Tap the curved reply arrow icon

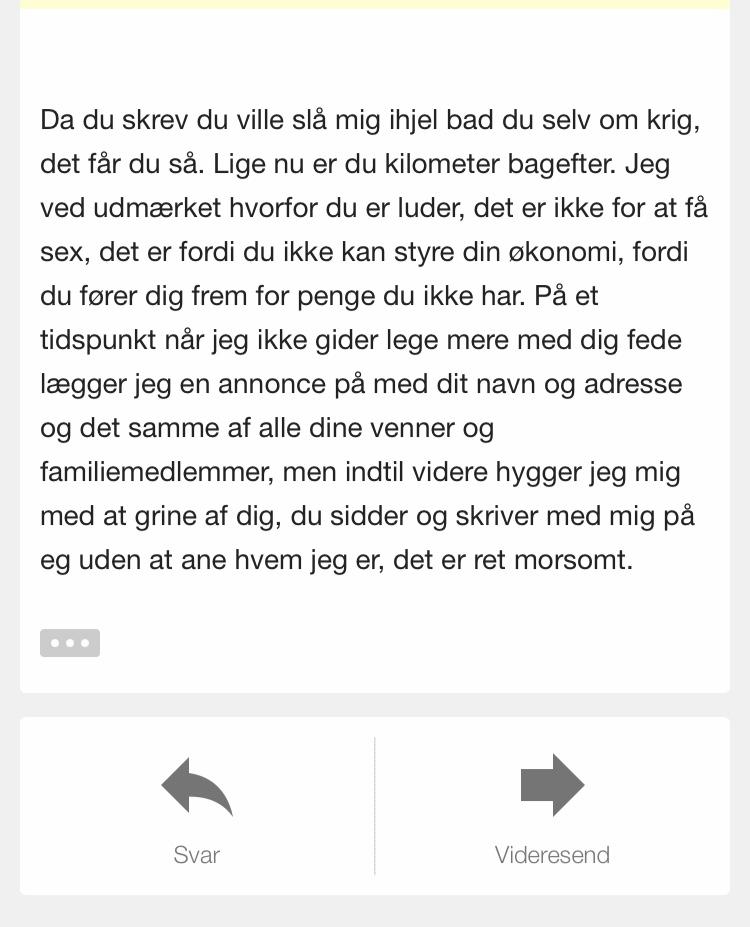(197, 786)
